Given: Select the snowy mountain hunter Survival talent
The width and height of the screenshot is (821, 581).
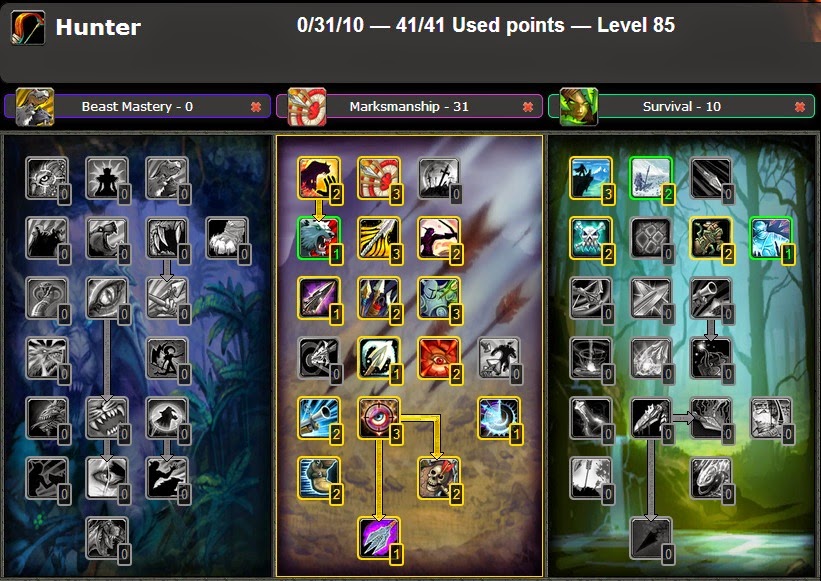Looking at the screenshot, I should pos(591,178).
